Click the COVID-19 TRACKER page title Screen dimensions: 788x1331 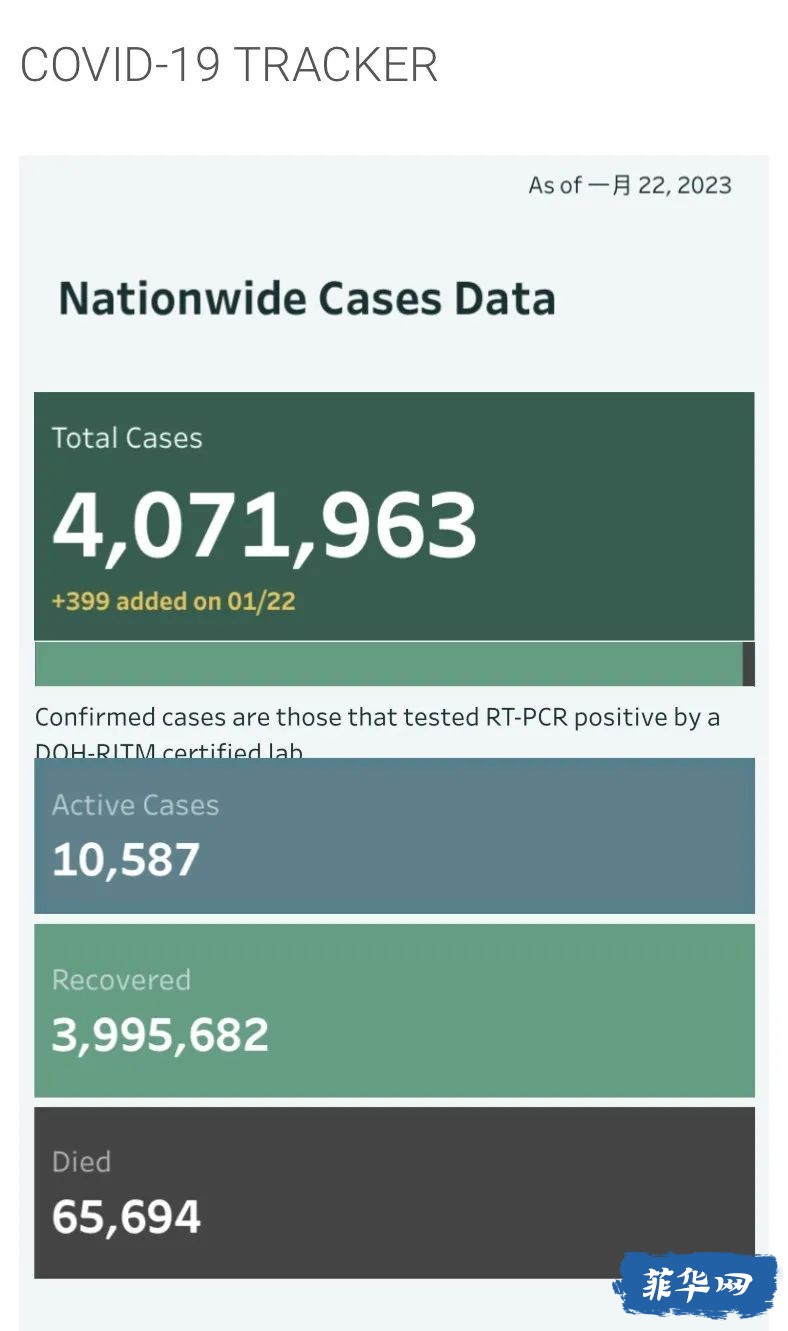pos(229,66)
